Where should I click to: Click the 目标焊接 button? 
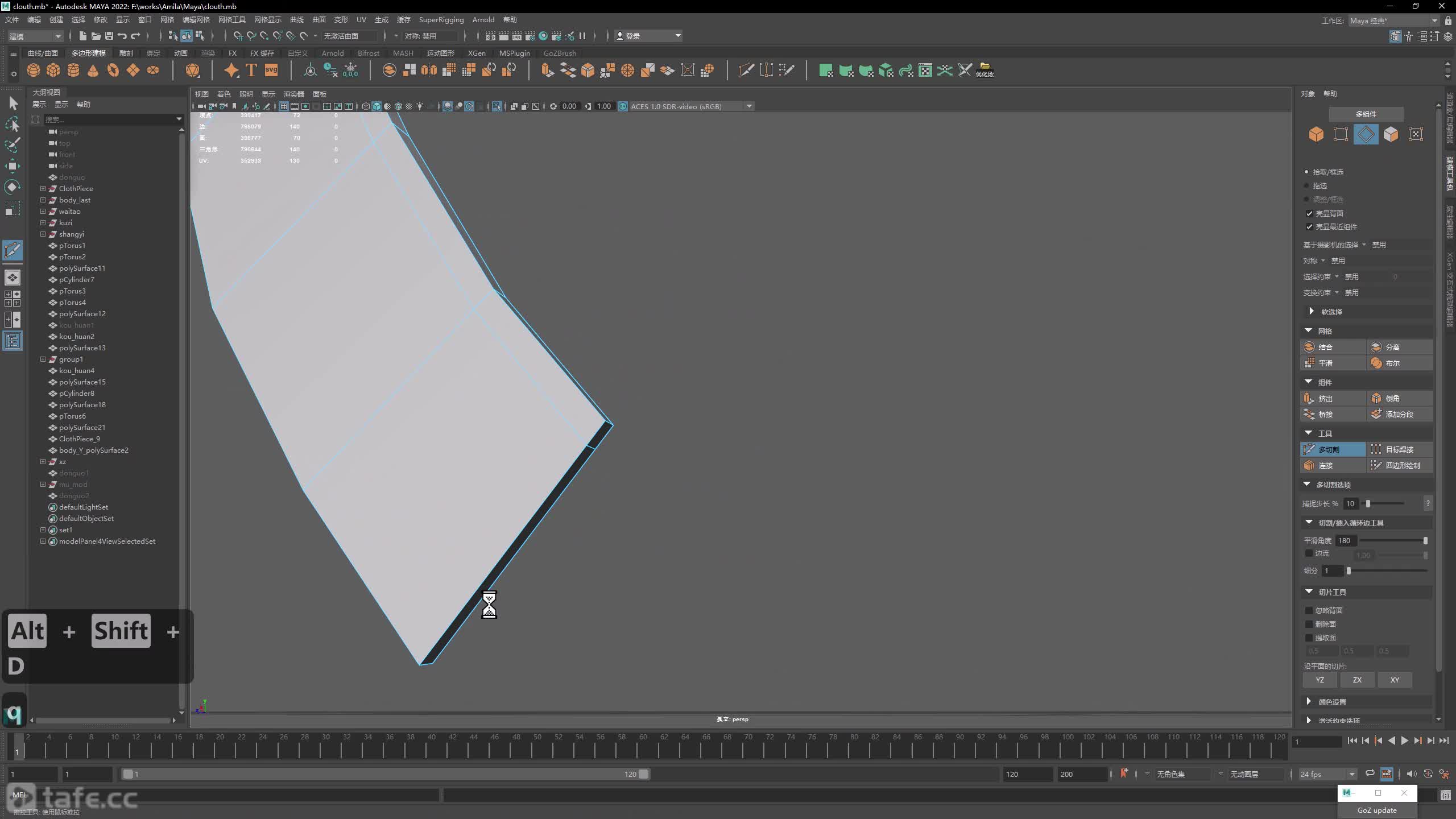tap(1400, 449)
